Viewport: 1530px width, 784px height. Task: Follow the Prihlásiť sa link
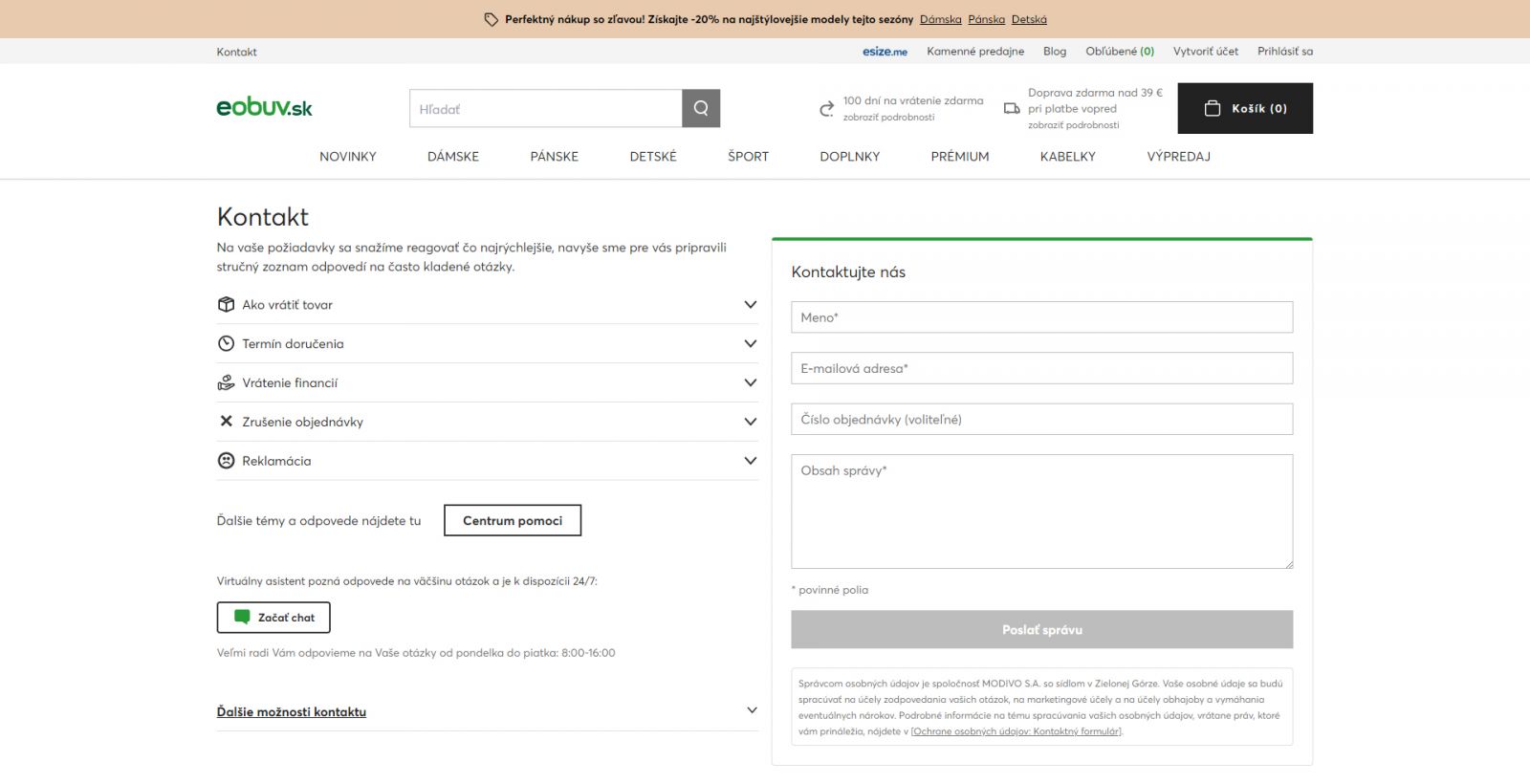1284,52
